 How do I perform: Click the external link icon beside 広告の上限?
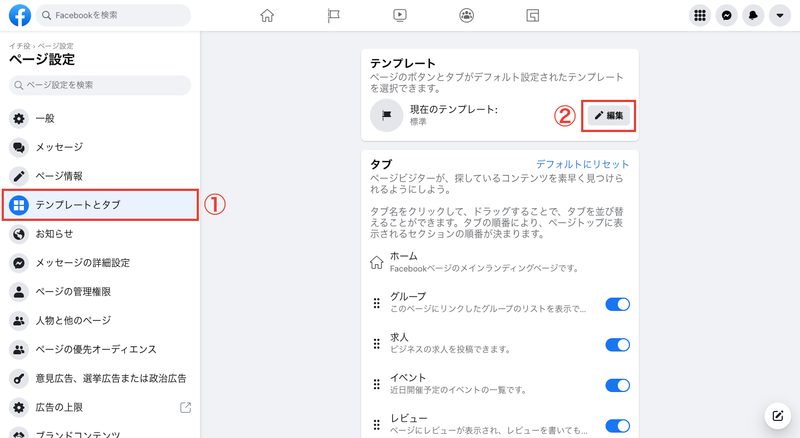(185, 407)
